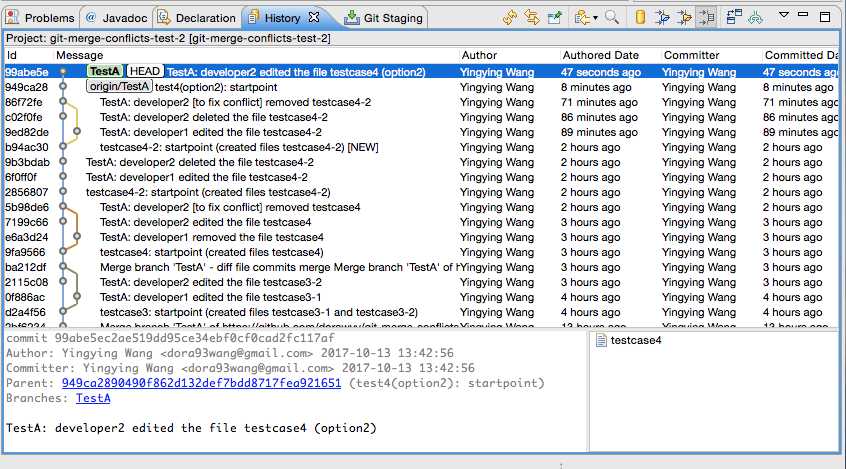Follow the TestA branch link
The height and width of the screenshot is (469, 846).
(93, 398)
